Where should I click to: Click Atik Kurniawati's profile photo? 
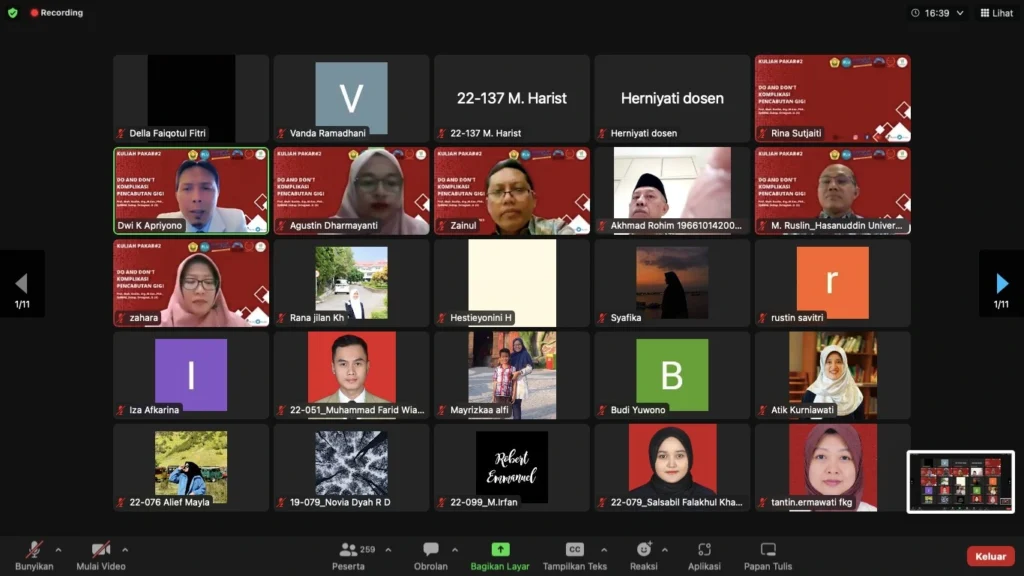pos(833,375)
